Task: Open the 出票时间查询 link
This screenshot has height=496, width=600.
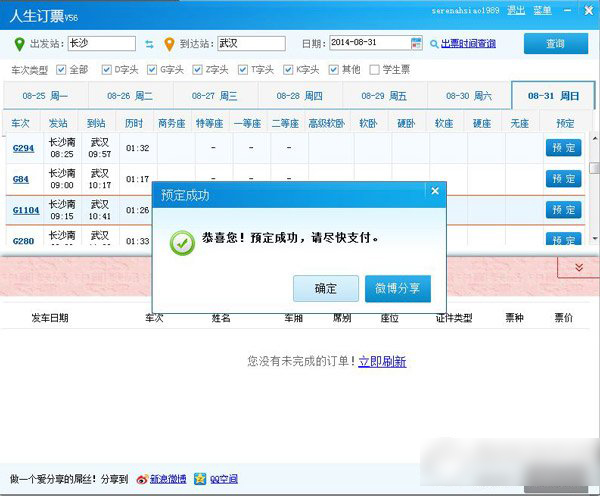Action: (468, 44)
